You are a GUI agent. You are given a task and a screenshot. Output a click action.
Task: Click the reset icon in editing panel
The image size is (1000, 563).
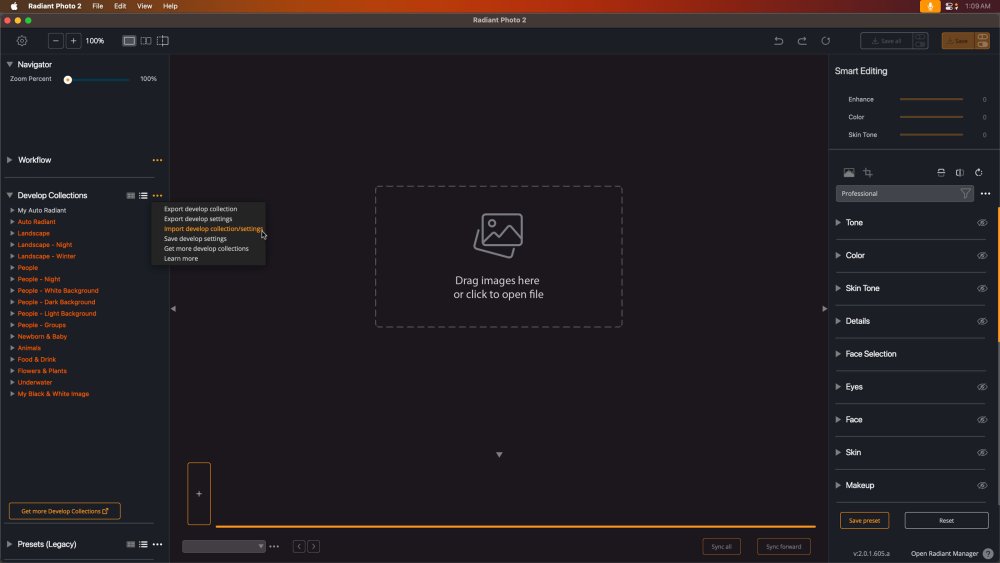[979, 173]
